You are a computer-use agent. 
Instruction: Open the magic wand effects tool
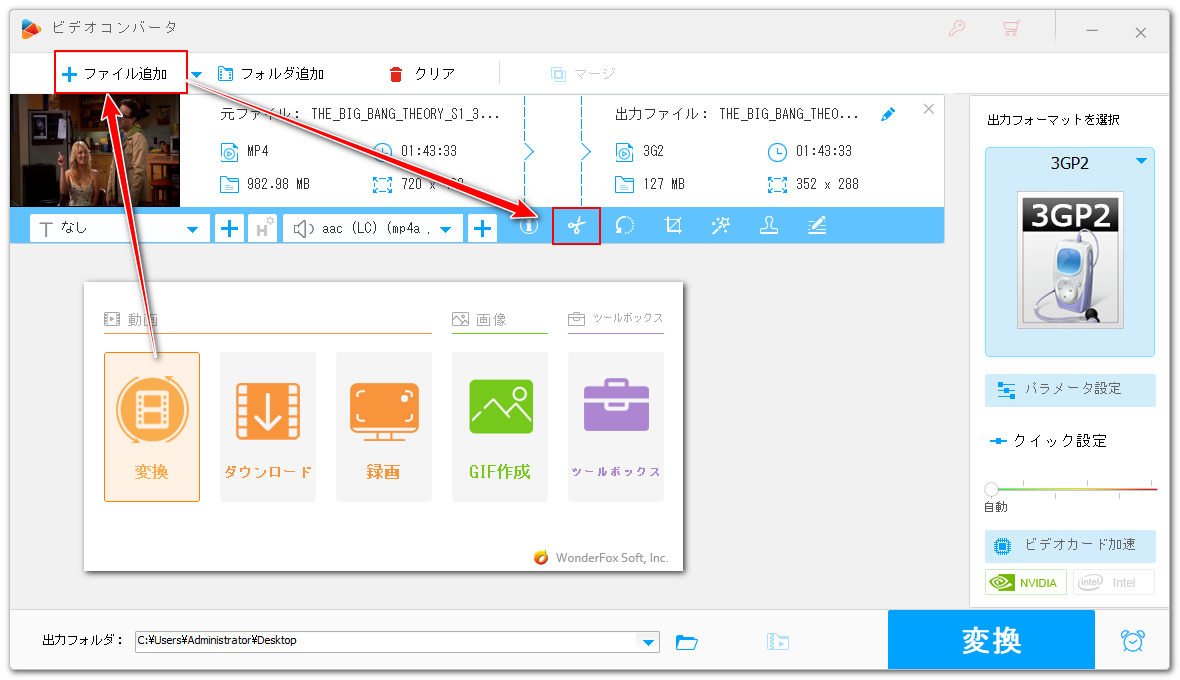pos(720,227)
